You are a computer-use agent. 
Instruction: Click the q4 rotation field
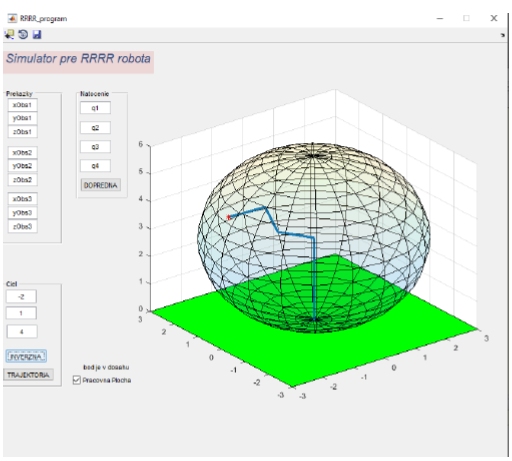coord(95,166)
